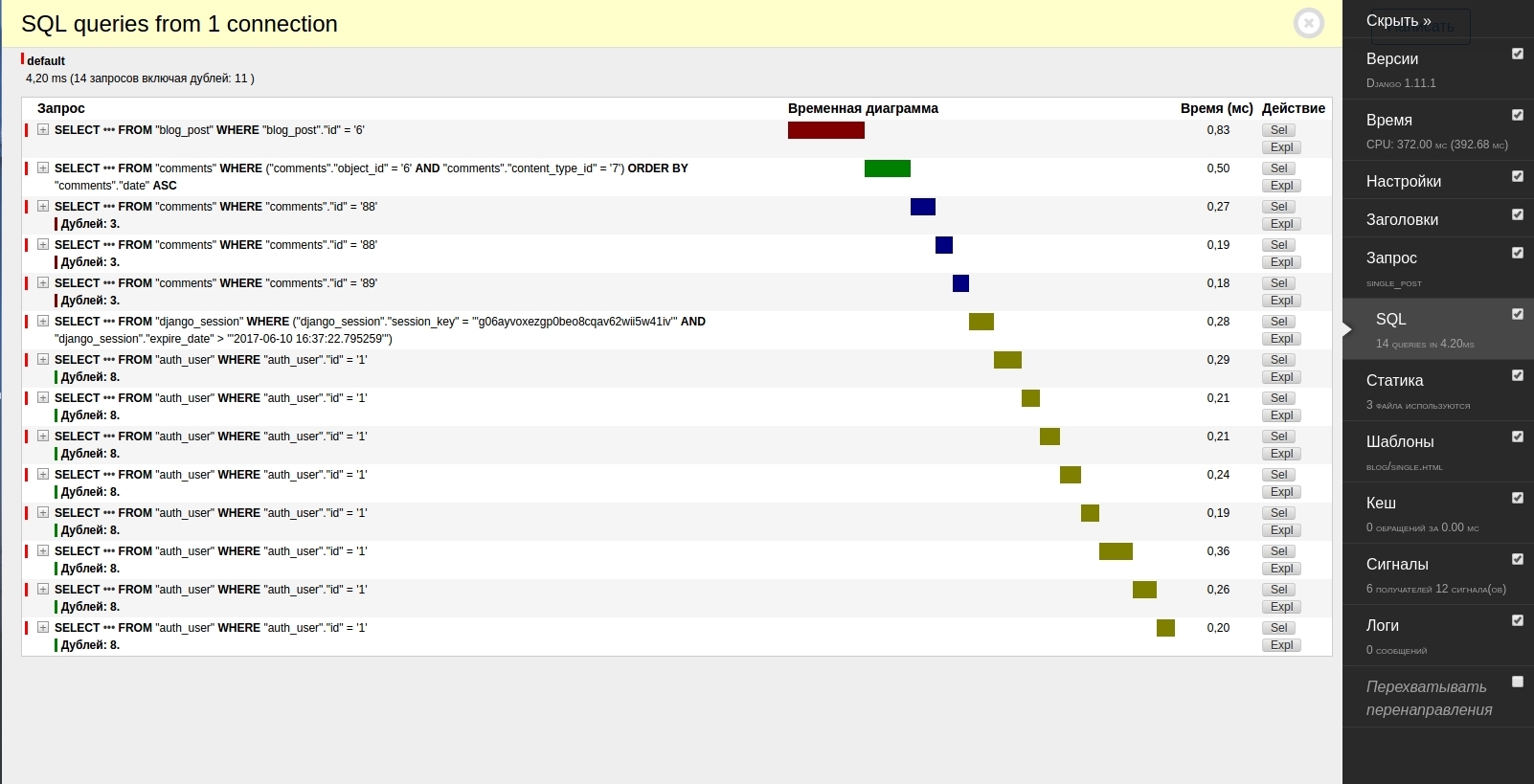Screen dimensions: 1534x784
Task: Close the SQL queries panel
Action: point(1308,23)
